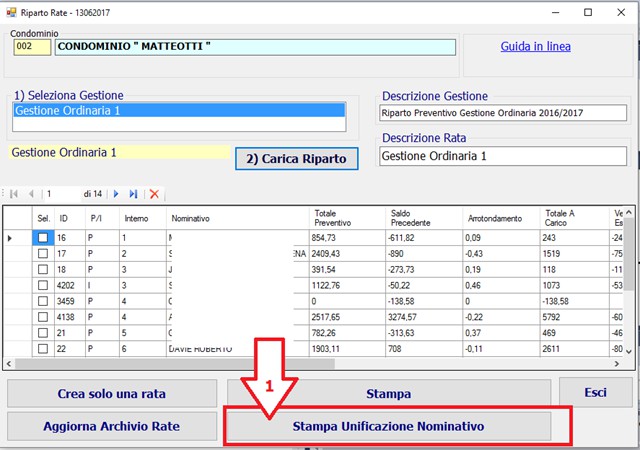Click Saldo Precedente cell 3274,57
640x450 pixels.
coord(424,317)
